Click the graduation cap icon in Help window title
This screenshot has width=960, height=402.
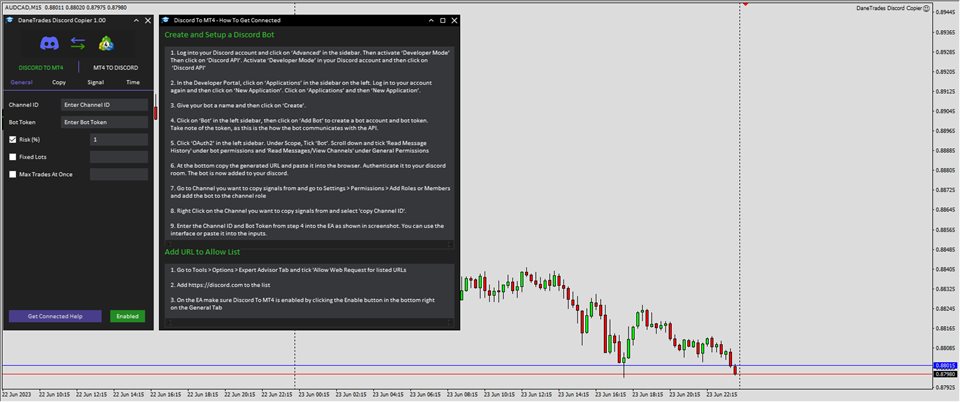[165, 20]
